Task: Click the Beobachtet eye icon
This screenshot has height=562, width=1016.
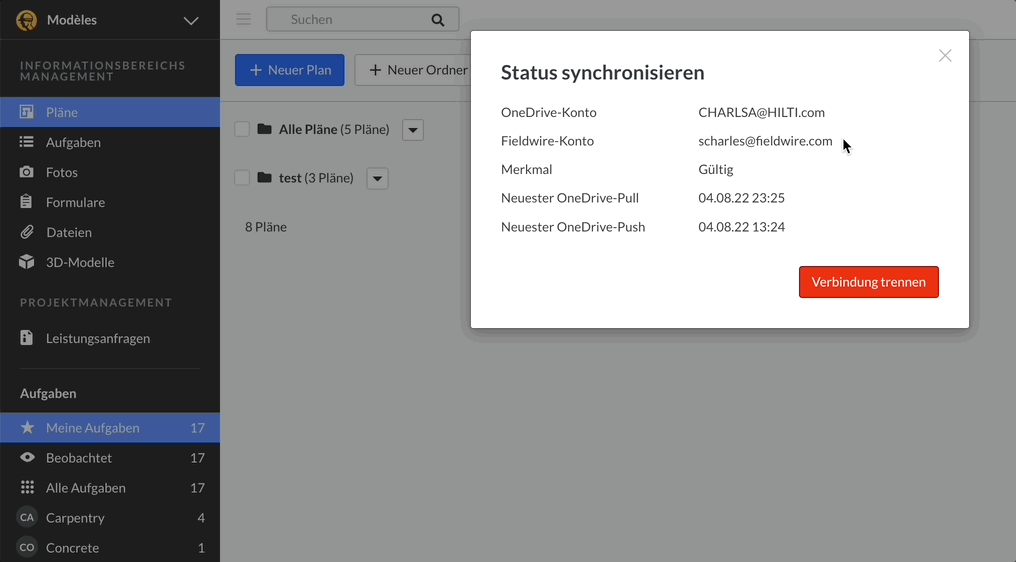Action: pos(27,457)
